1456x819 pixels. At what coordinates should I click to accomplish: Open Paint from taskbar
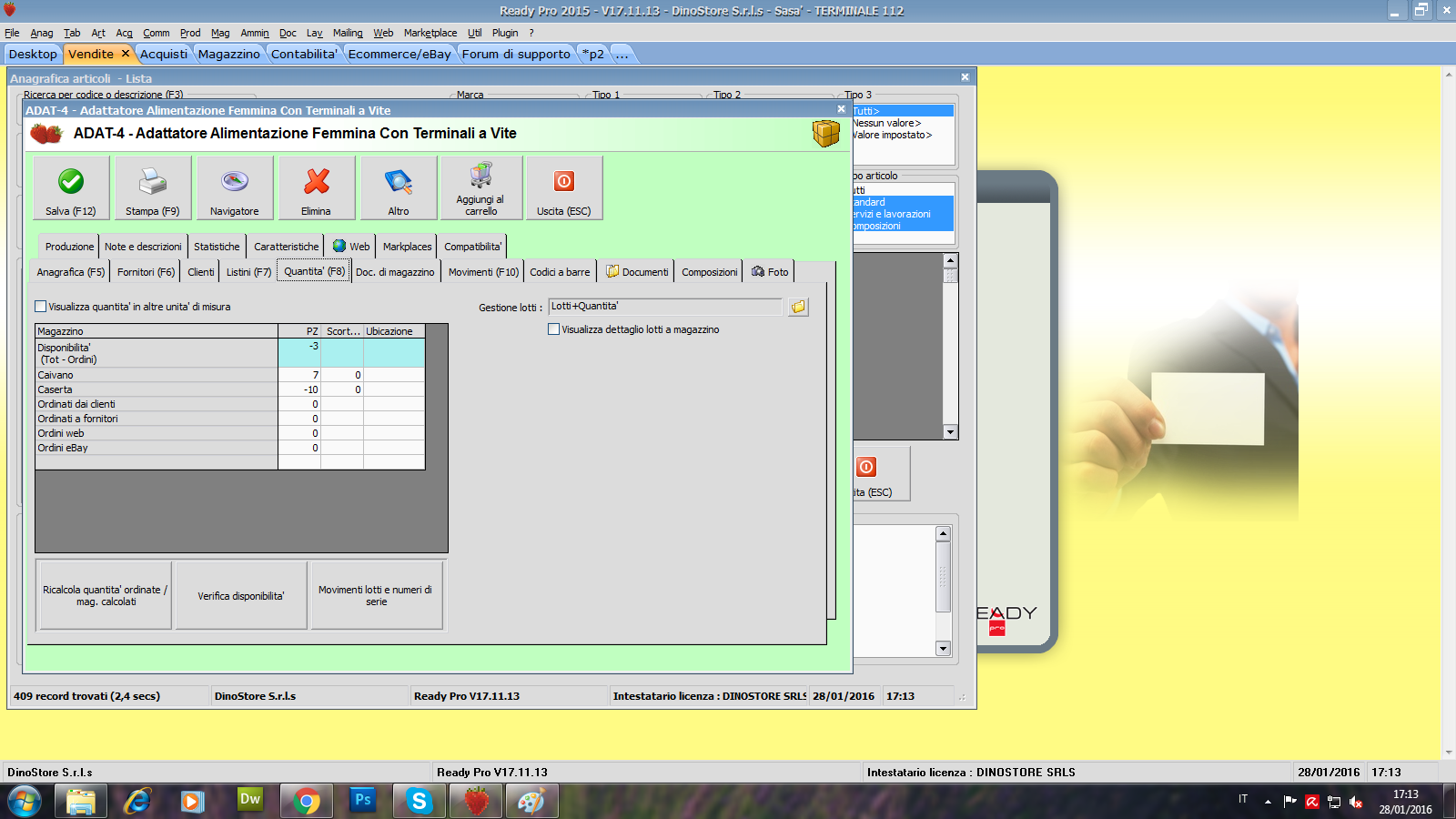[531, 801]
